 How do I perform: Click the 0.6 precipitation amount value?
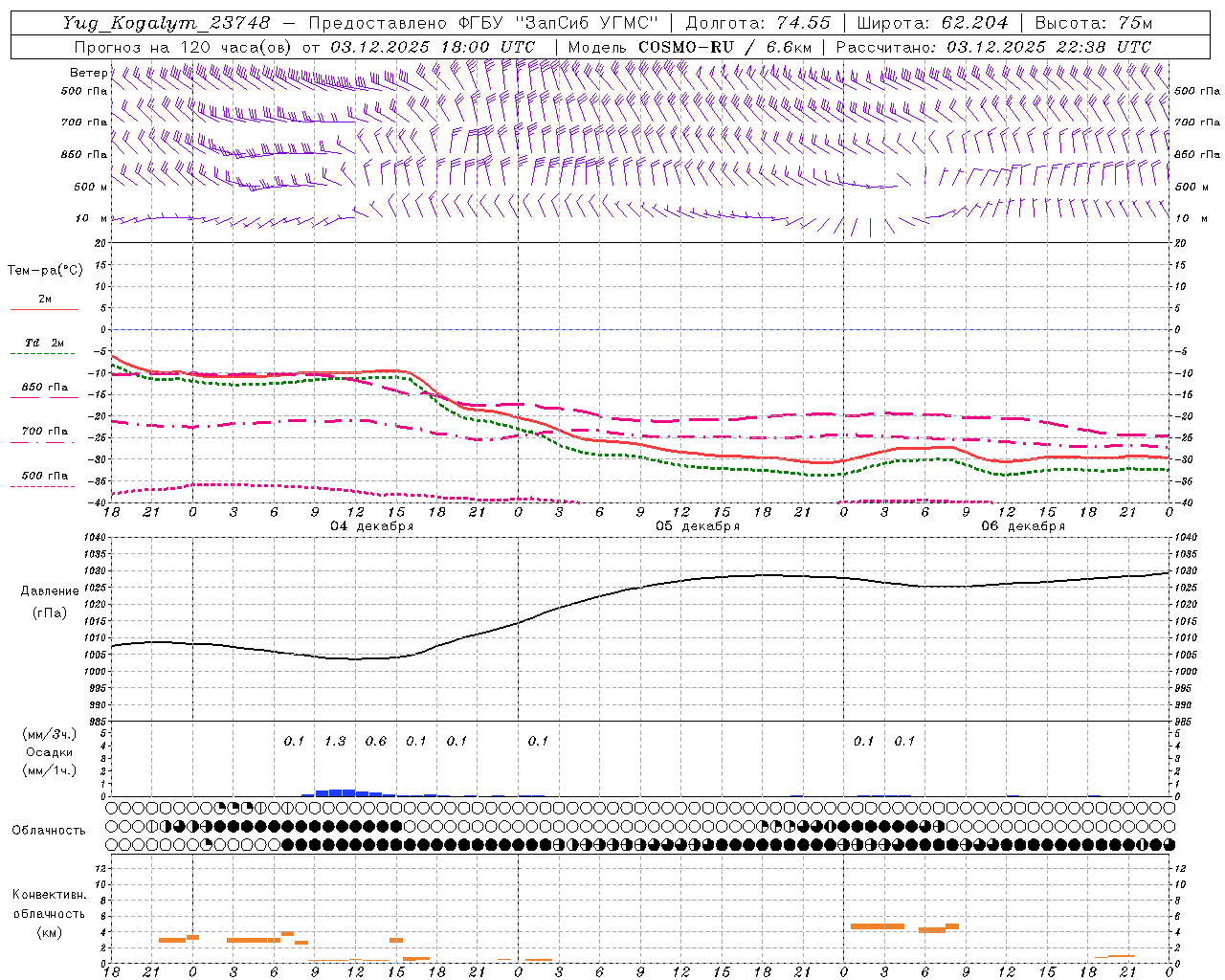[376, 741]
